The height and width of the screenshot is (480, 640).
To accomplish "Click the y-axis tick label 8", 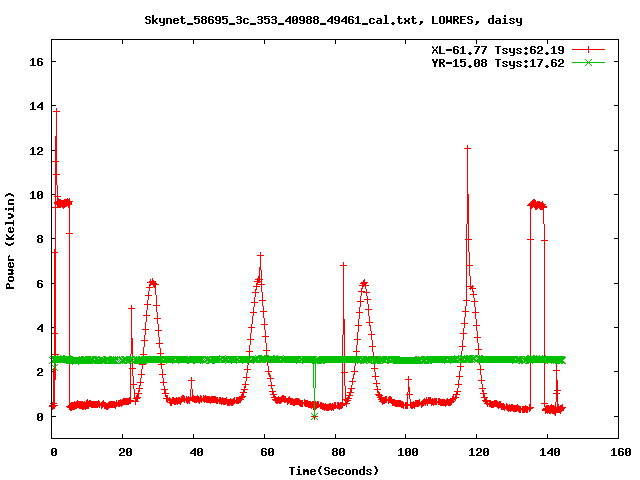I will click(x=40, y=239).
